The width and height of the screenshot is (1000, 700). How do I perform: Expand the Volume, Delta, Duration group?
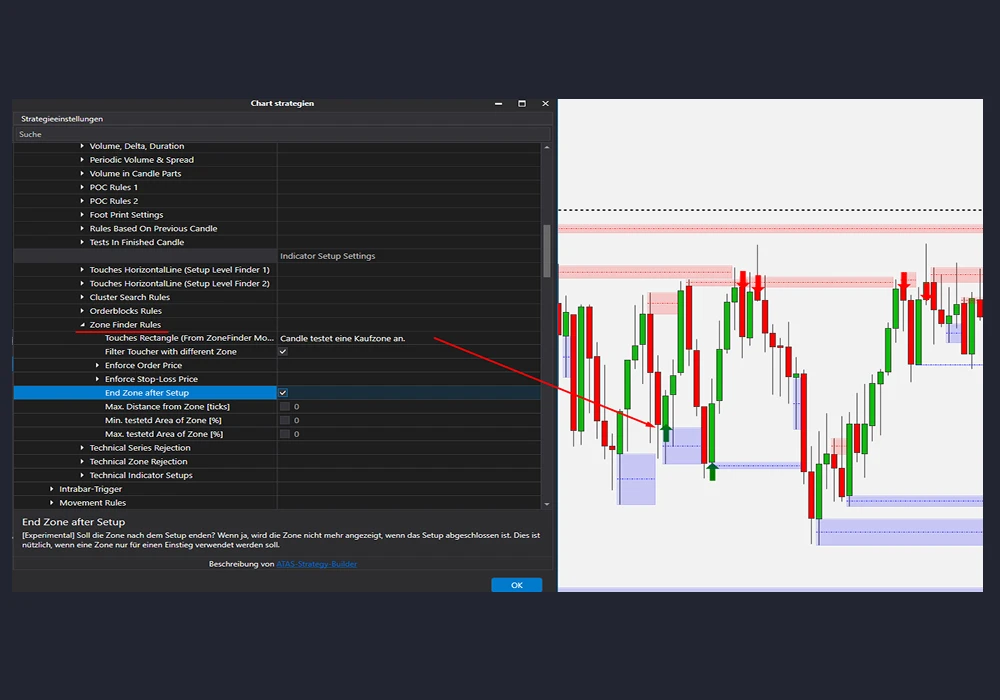pyautogui.click(x=82, y=146)
